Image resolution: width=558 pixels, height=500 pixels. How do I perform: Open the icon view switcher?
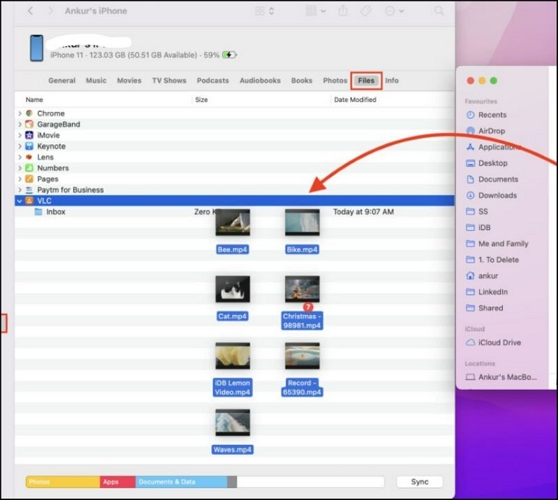tap(264, 11)
